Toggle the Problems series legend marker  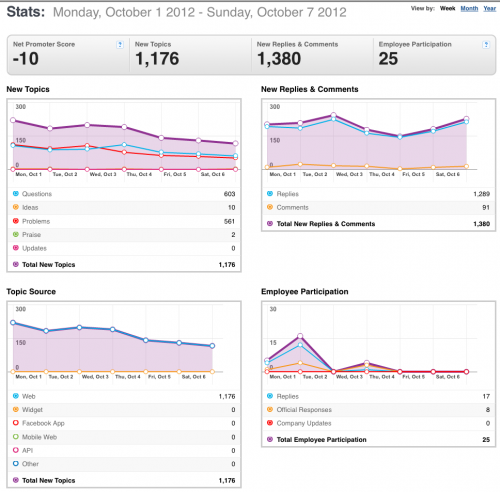click(x=16, y=221)
